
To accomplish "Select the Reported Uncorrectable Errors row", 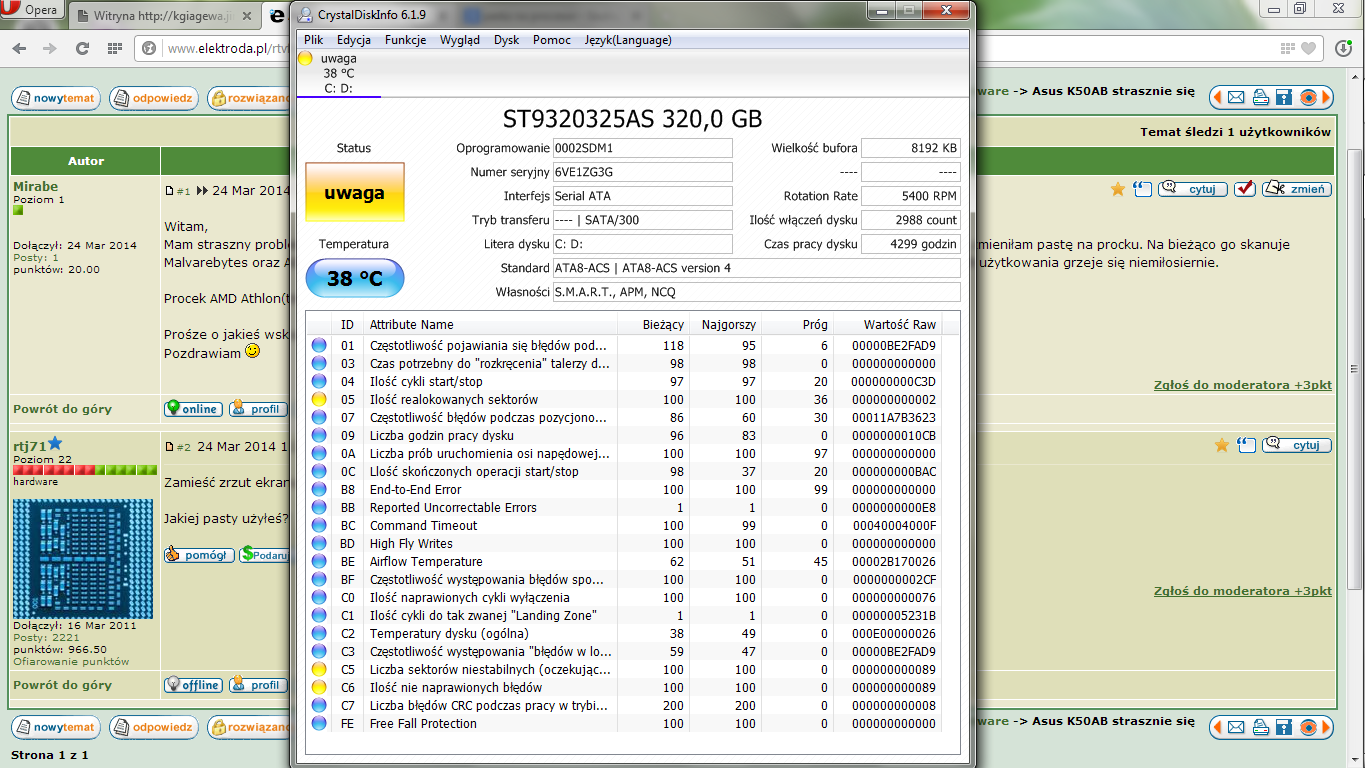I will click(624, 507).
